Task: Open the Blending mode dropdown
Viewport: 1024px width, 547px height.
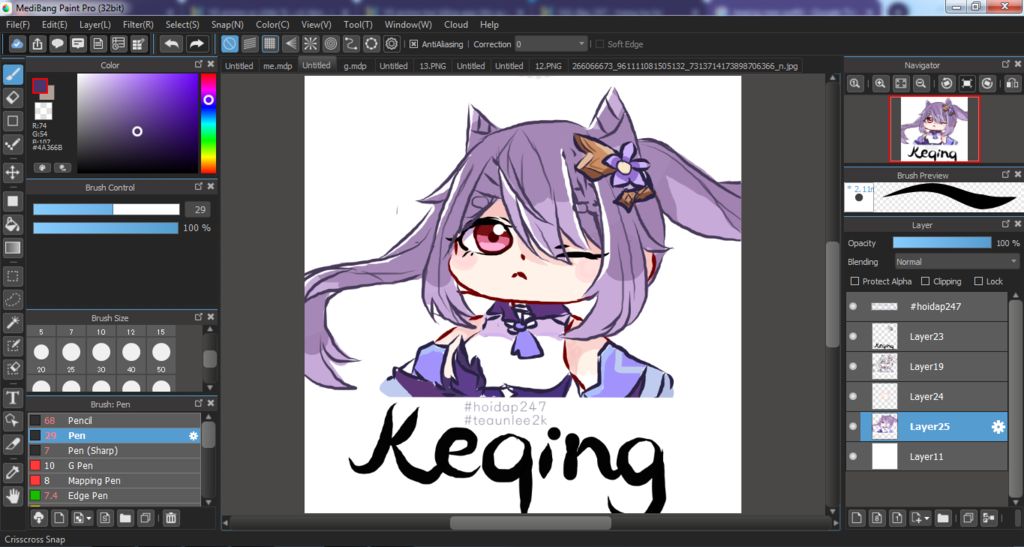Action: (x=956, y=262)
